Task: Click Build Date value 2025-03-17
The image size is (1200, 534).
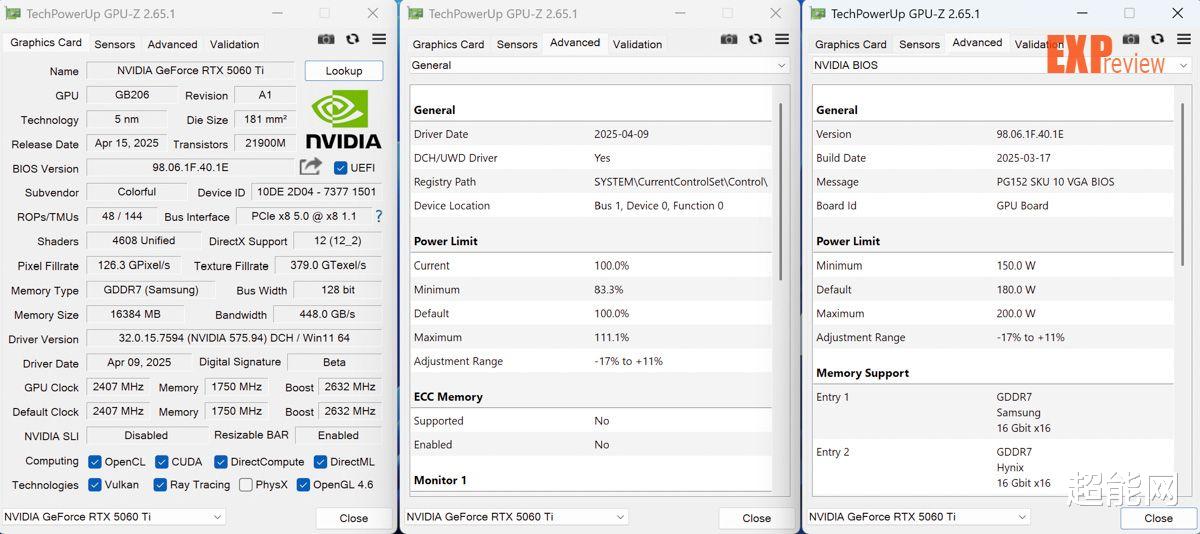Action: pyautogui.click(x=1023, y=158)
